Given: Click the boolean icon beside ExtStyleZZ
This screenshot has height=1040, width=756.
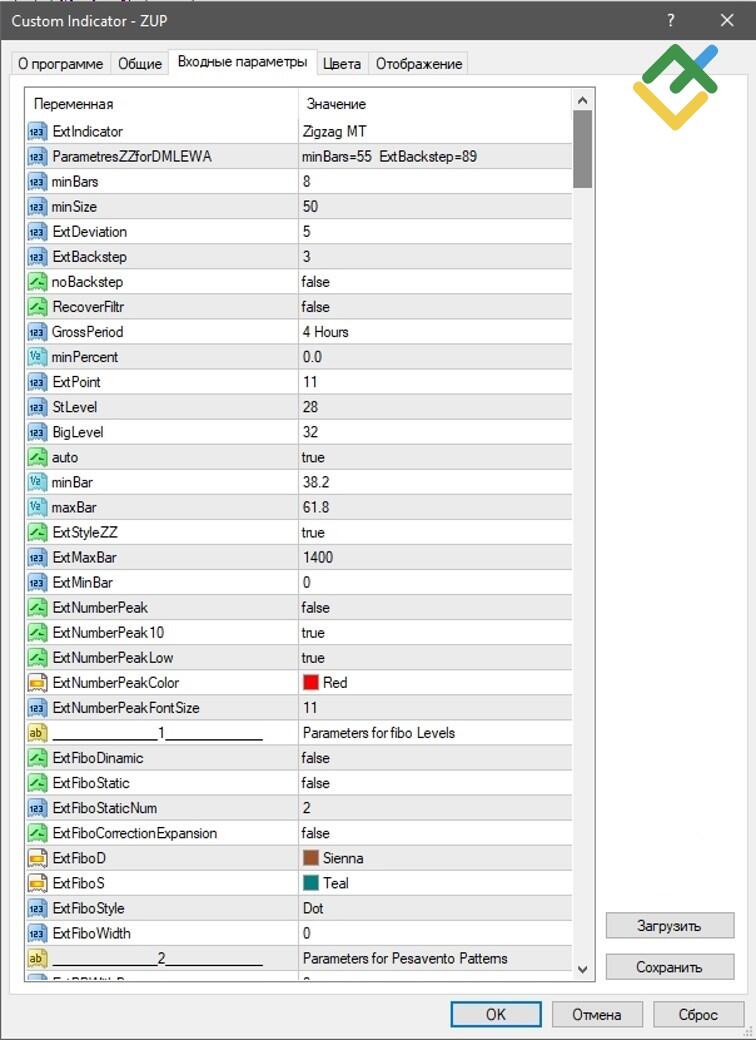Looking at the screenshot, I should click(x=37, y=533).
